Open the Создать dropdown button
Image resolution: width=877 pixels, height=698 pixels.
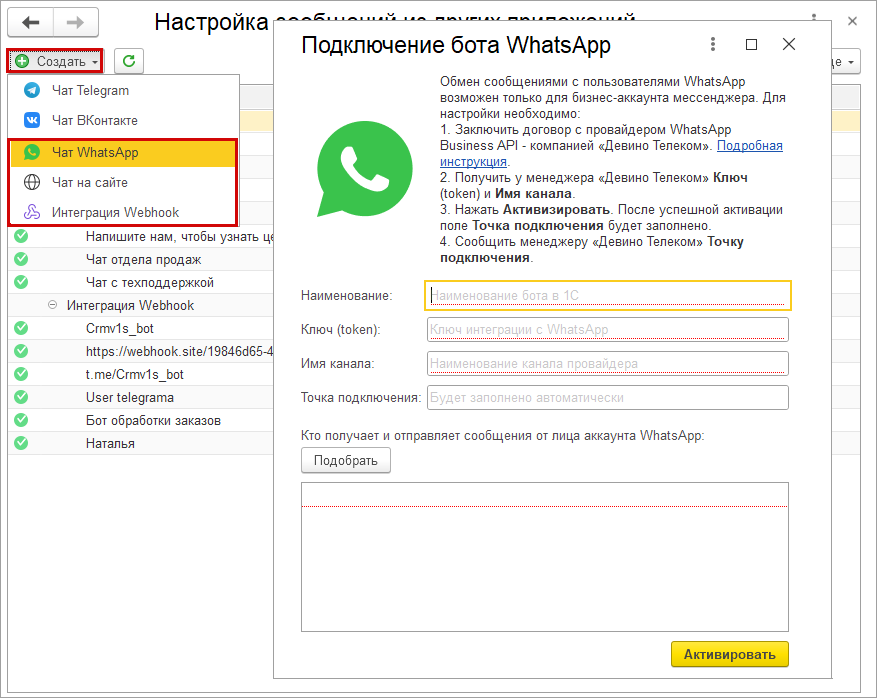coord(55,61)
